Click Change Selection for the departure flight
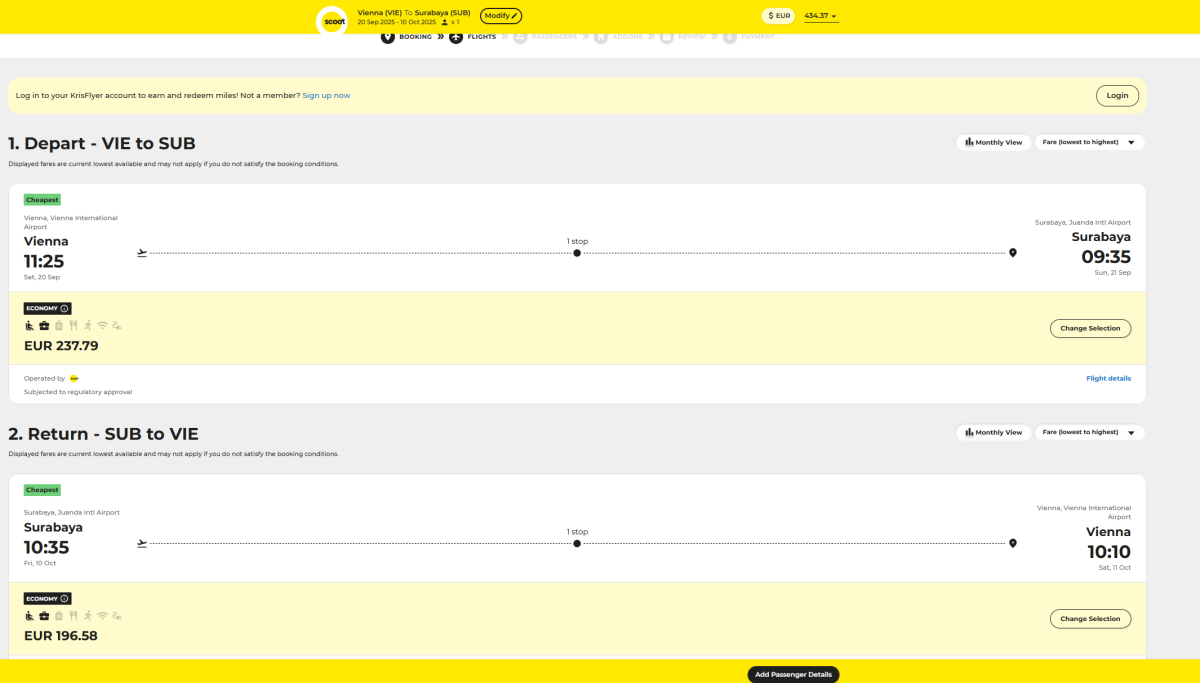This screenshot has width=1200, height=683. coord(1090,328)
